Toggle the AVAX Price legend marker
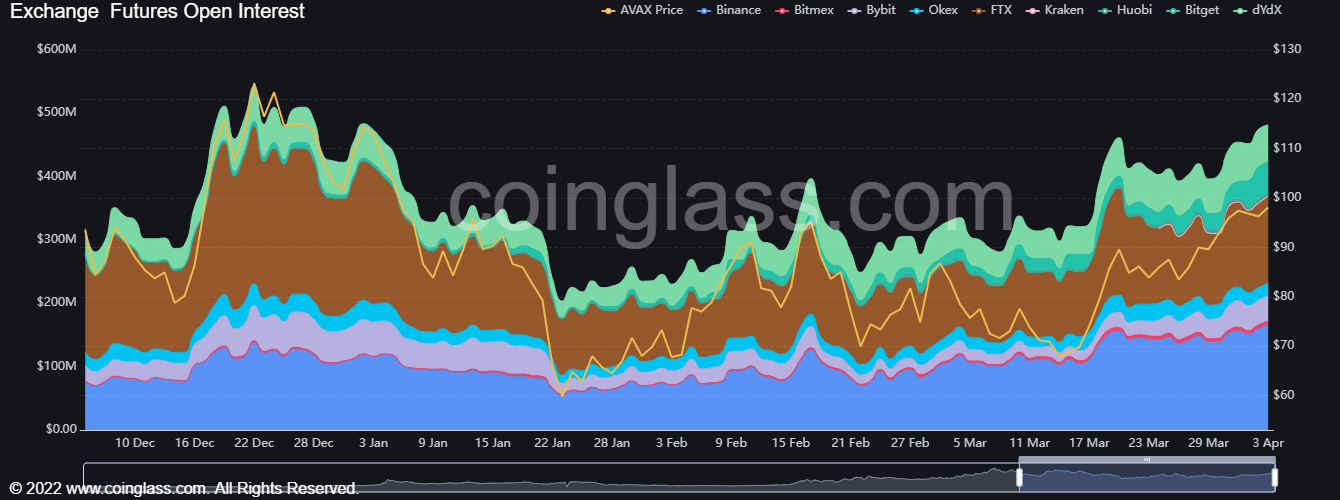This screenshot has width=1340, height=500. pyautogui.click(x=608, y=10)
